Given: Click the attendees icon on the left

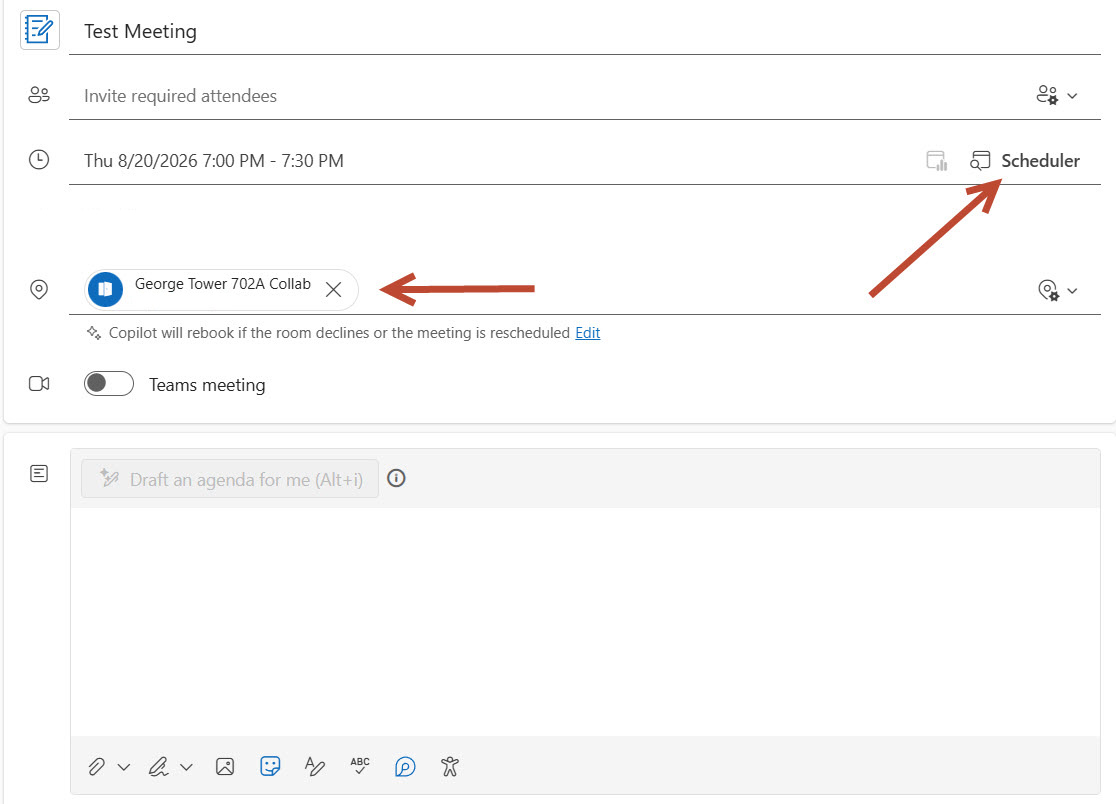Looking at the screenshot, I should [x=39, y=95].
